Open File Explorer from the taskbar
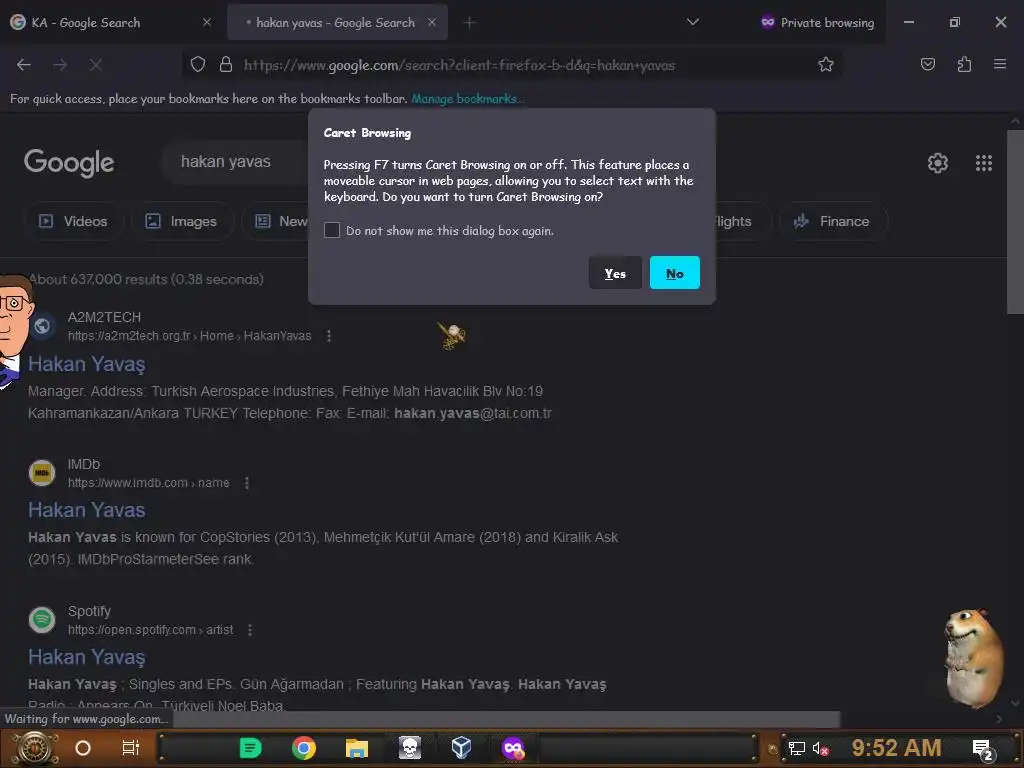 click(357, 748)
